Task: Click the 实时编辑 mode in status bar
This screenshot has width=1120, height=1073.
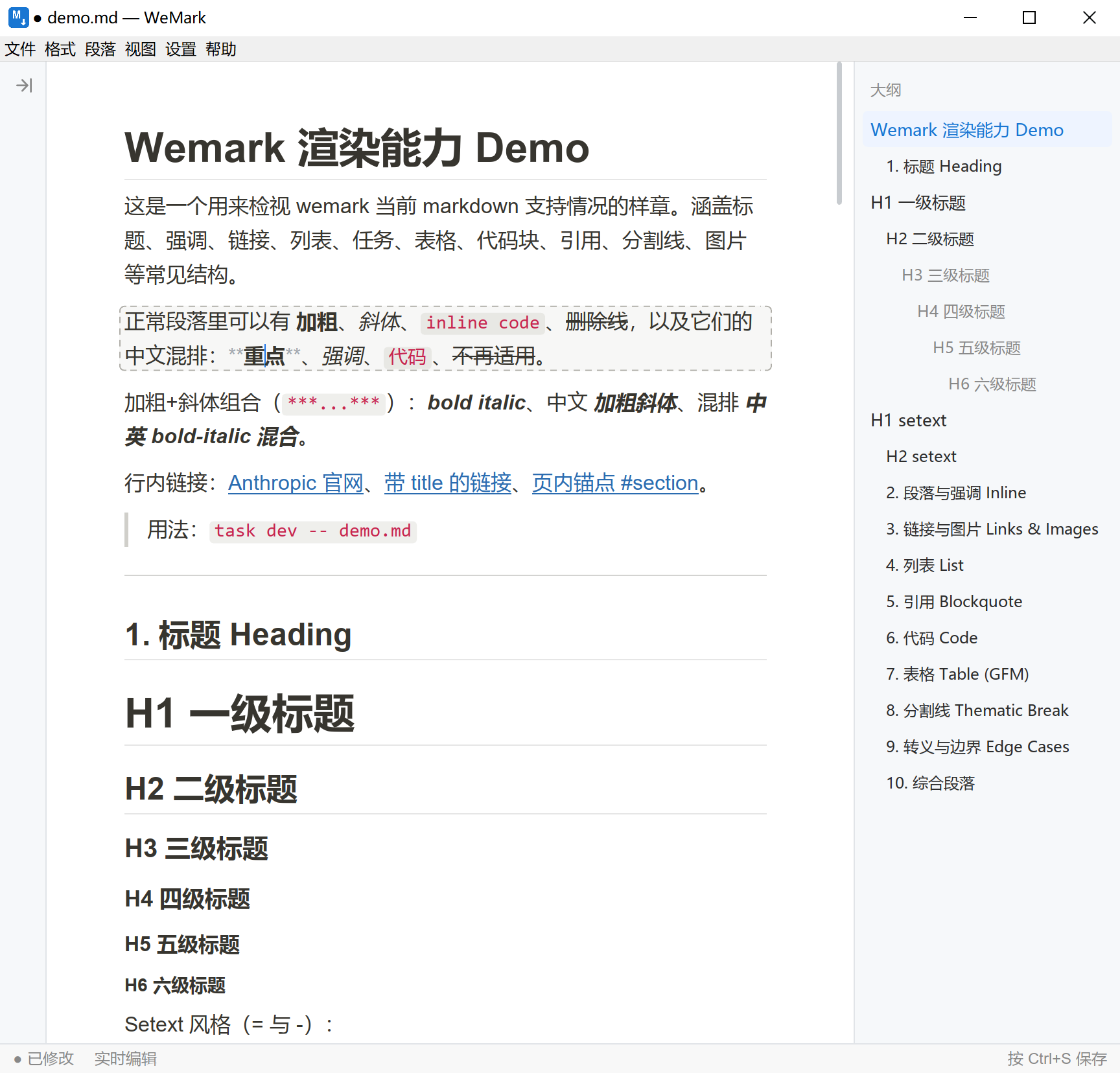Action: (126, 1059)
